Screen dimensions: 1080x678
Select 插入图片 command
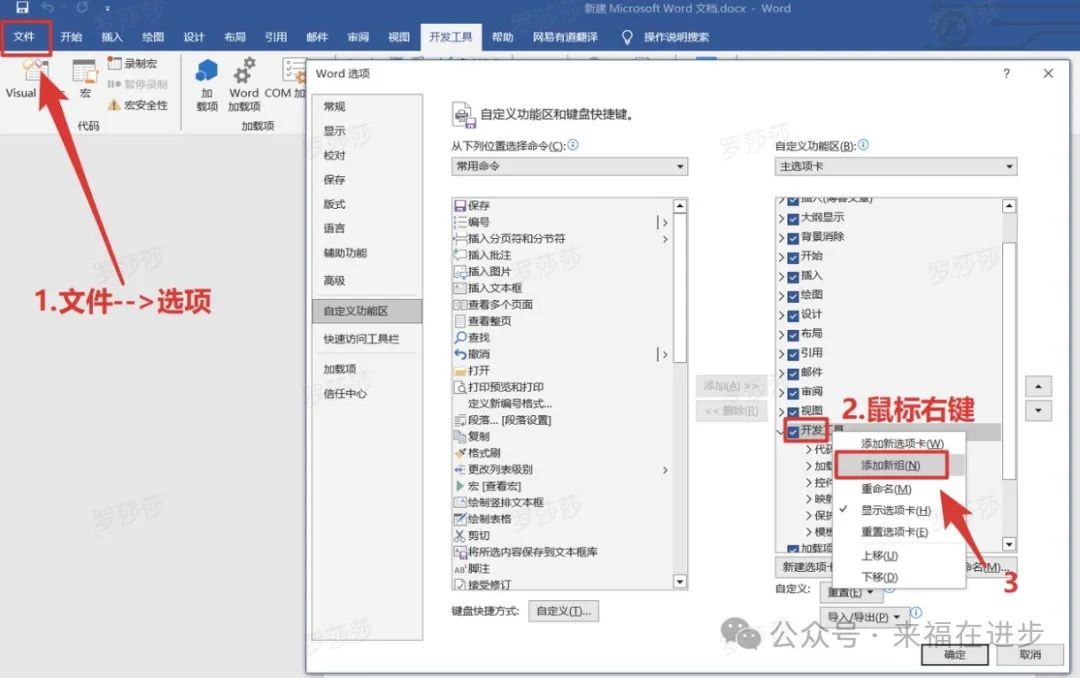click(482, 271)
